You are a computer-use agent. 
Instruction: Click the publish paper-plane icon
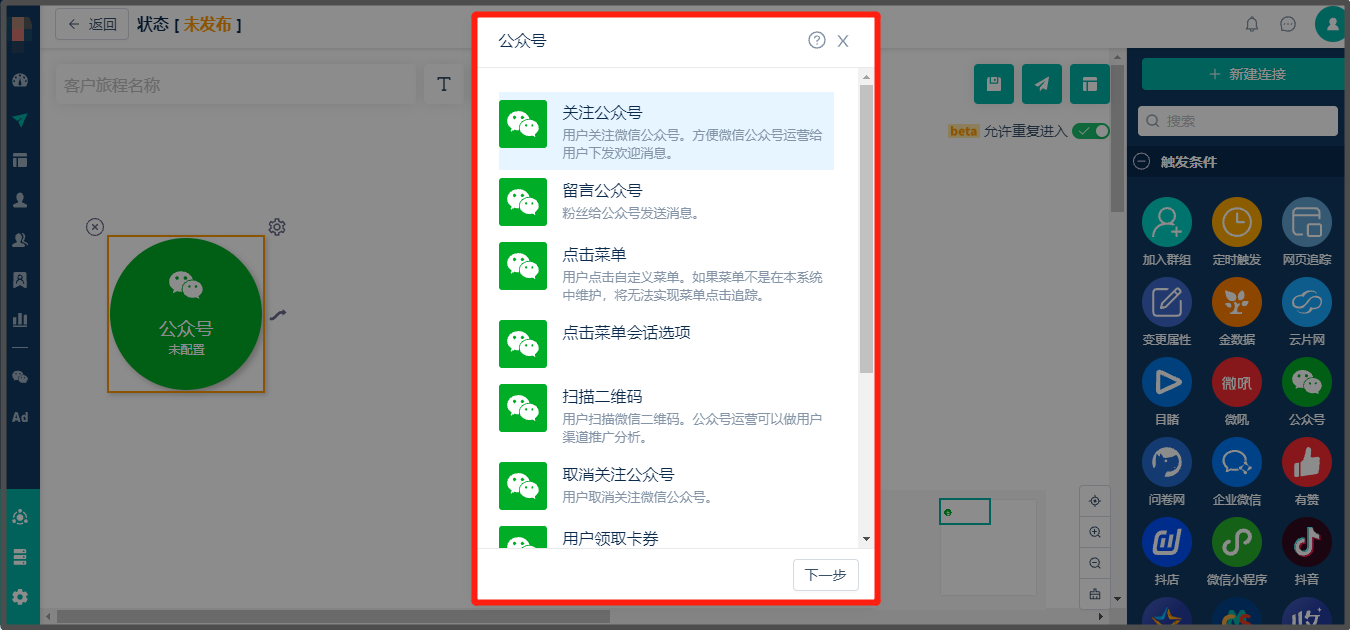[x=1041, y=84]
